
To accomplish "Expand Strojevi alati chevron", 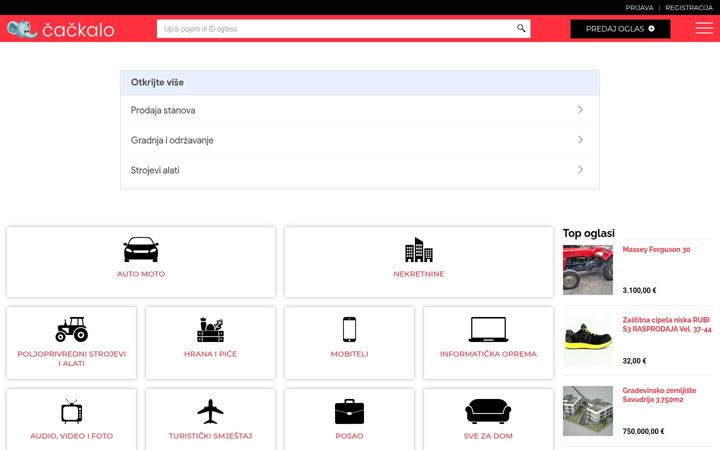I will (x=580, y=170).
